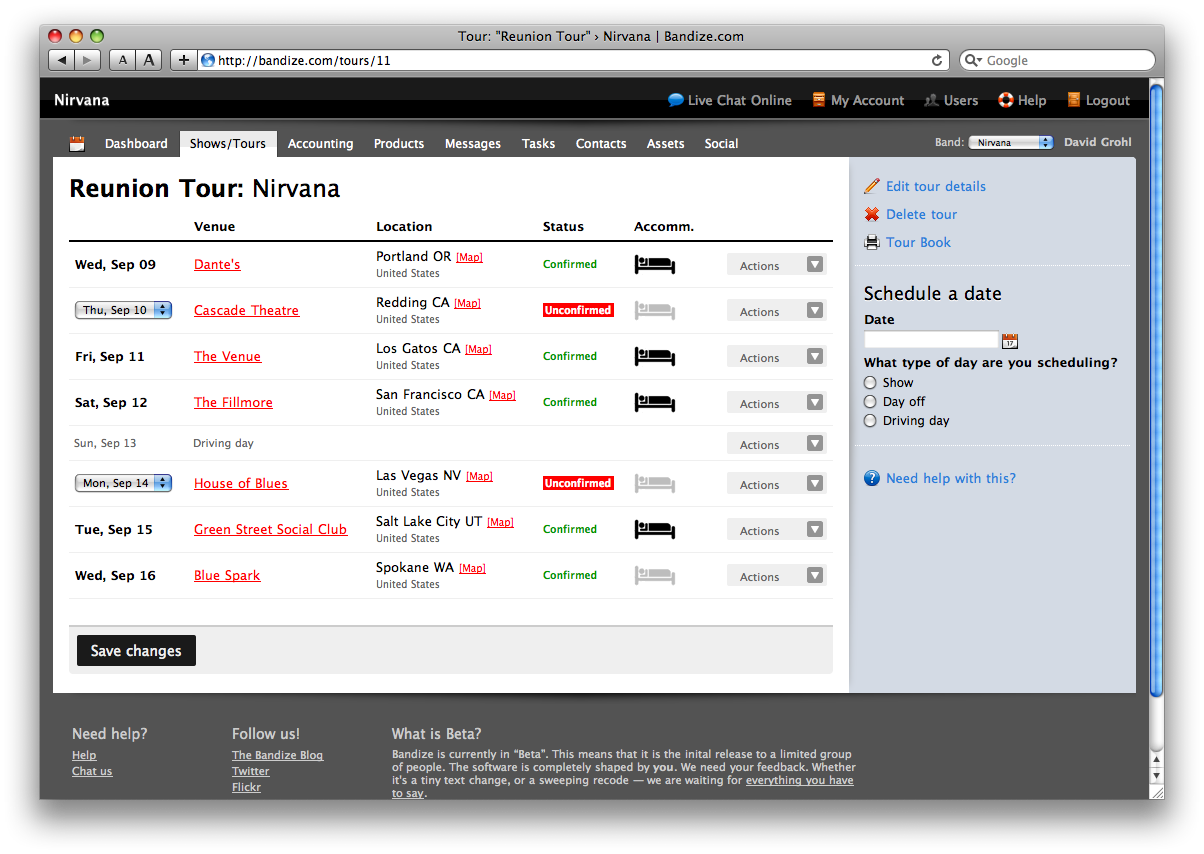Click the bed icon for Green Street Social Club
1204x854 pixels.
point(655,530)
